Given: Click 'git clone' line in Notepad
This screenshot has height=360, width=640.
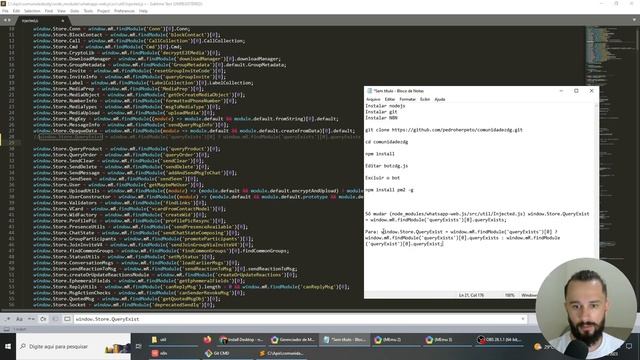Looking at the screenshot, I should (x=444, y=130).
